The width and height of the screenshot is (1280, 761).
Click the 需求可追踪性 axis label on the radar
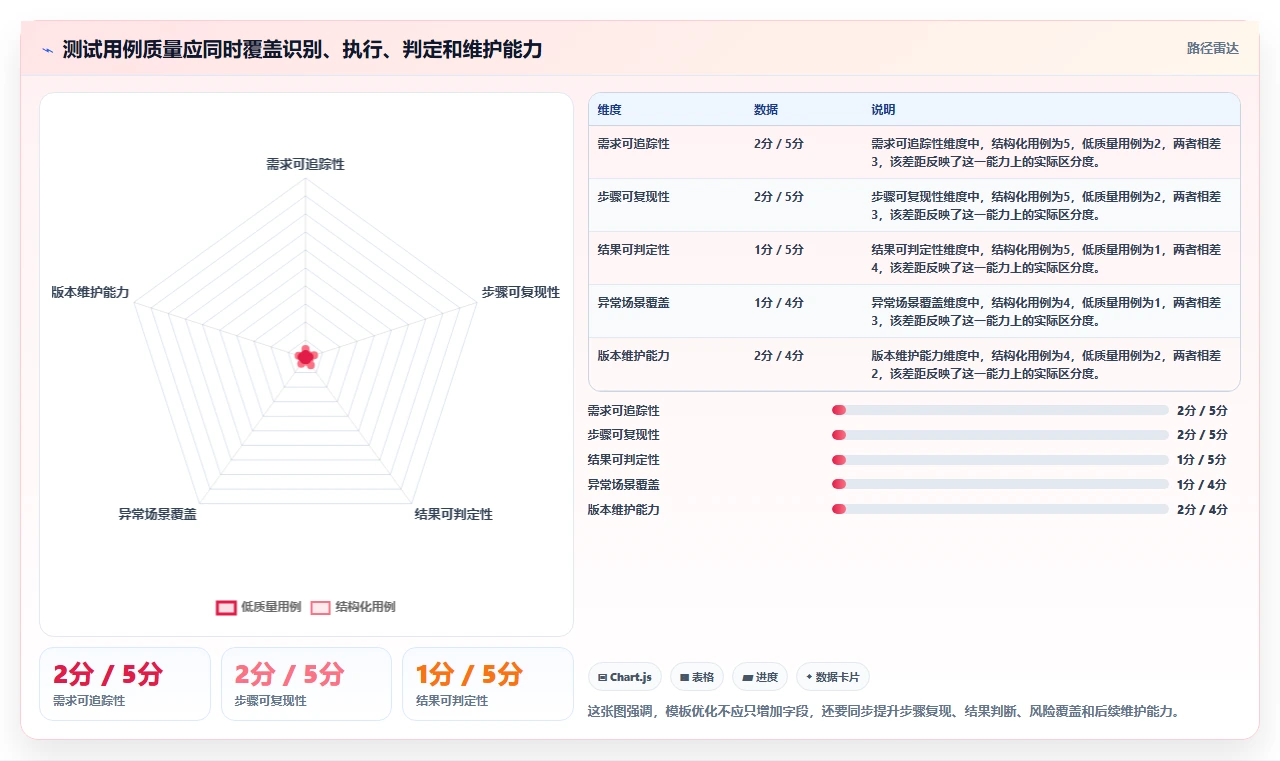[305, 164]
